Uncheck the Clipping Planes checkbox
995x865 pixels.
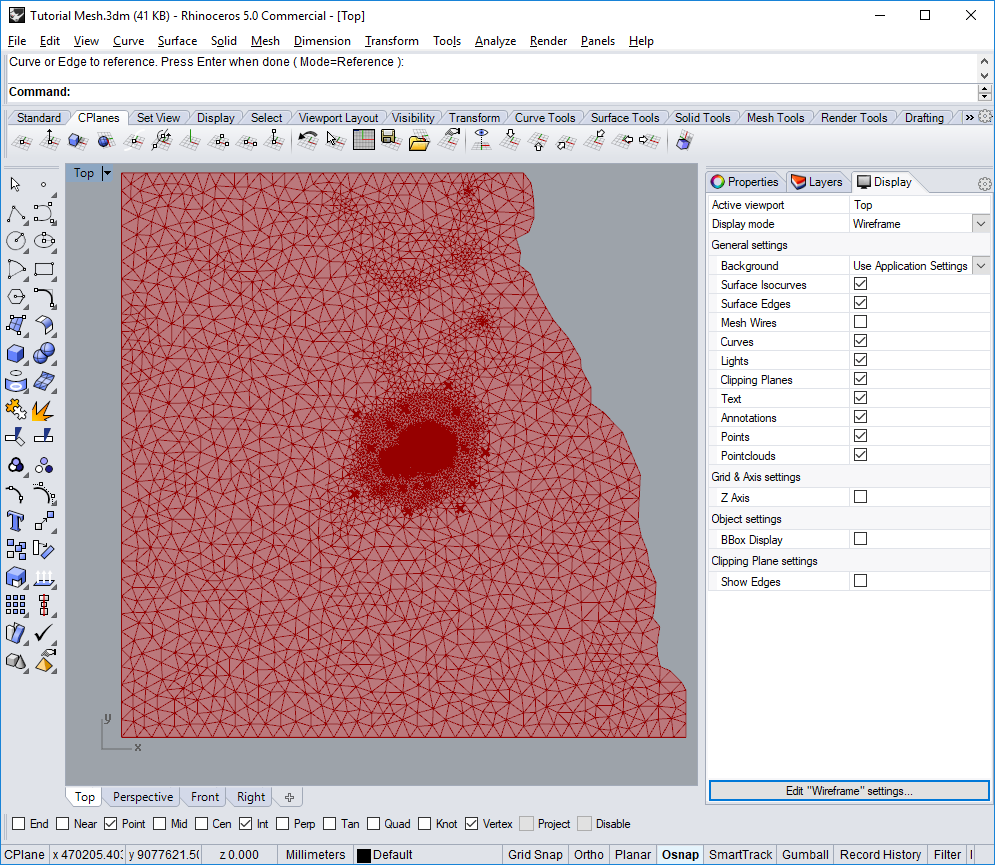(x=860, y=379)
